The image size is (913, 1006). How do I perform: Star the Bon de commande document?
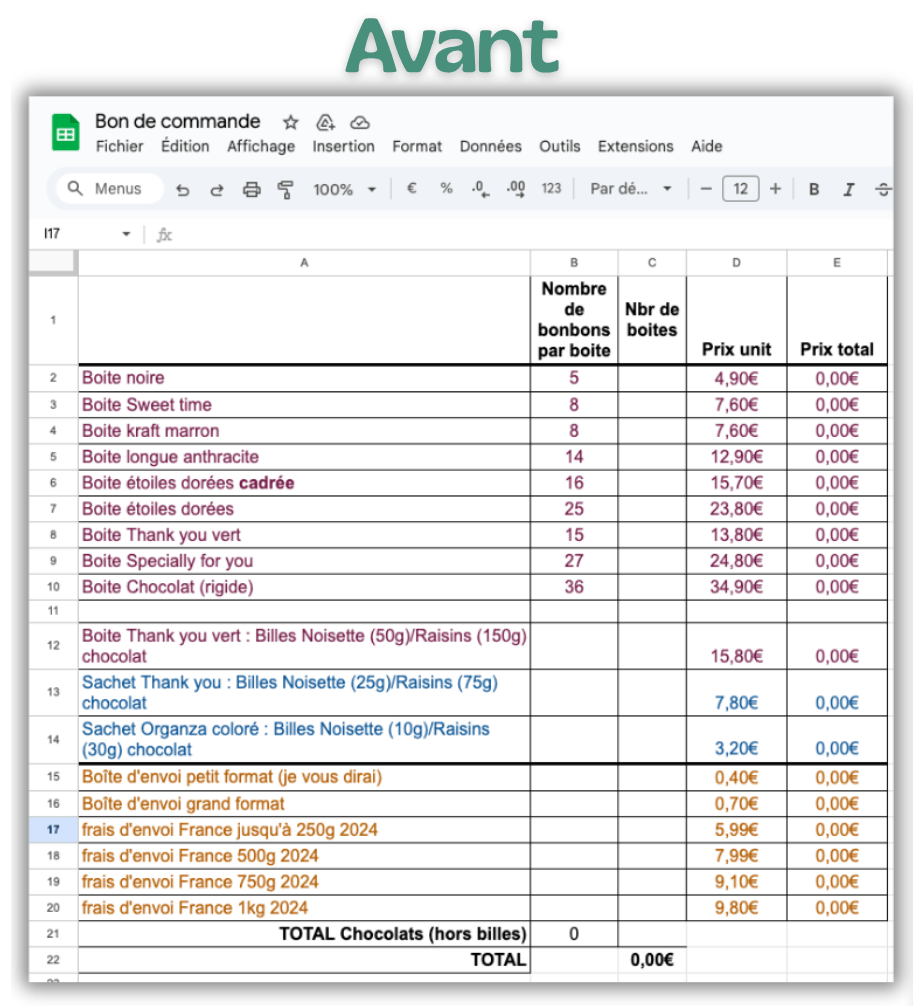pyautogui.click(x=290, y=122)
